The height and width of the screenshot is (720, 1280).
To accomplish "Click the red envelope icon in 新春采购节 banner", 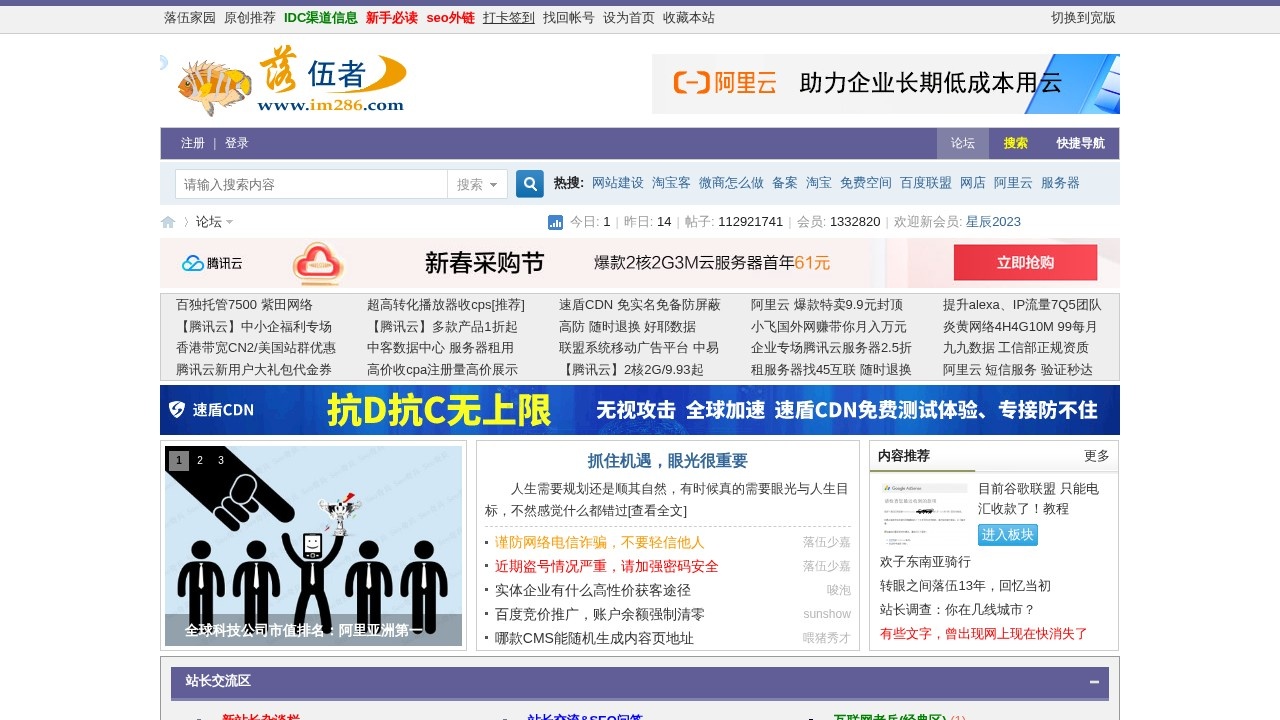I will click(320, 262).
